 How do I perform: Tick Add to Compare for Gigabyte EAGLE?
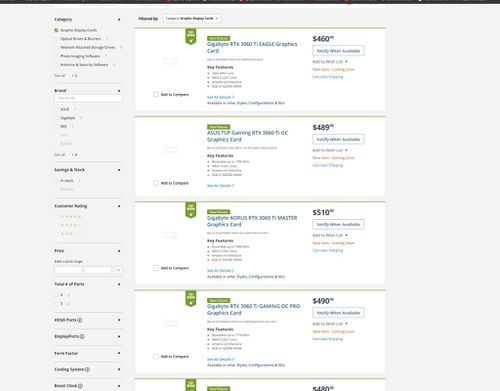156,95
